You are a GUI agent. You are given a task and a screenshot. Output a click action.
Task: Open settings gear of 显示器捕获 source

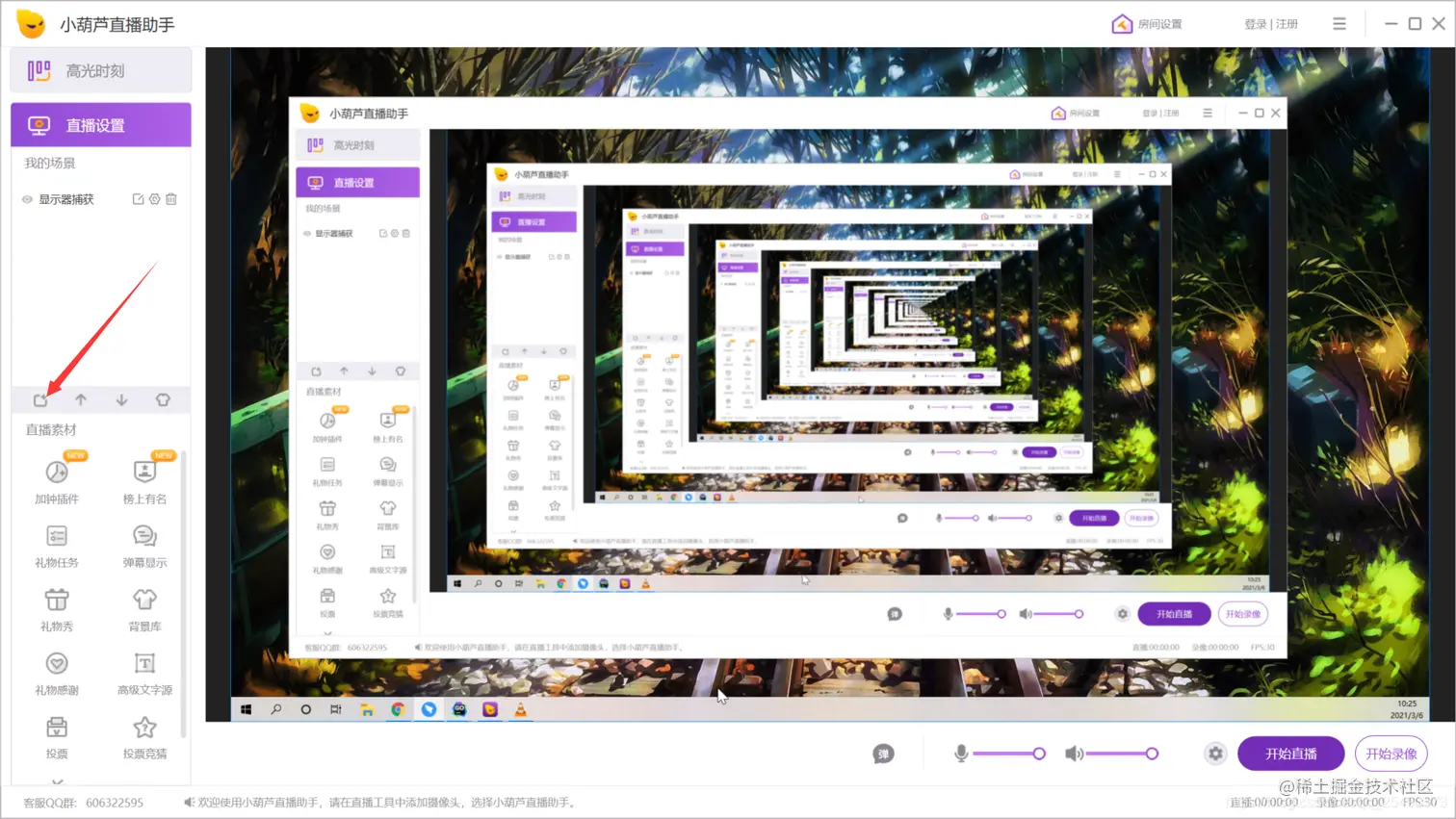pyautogui.click(x=154, y=199)
